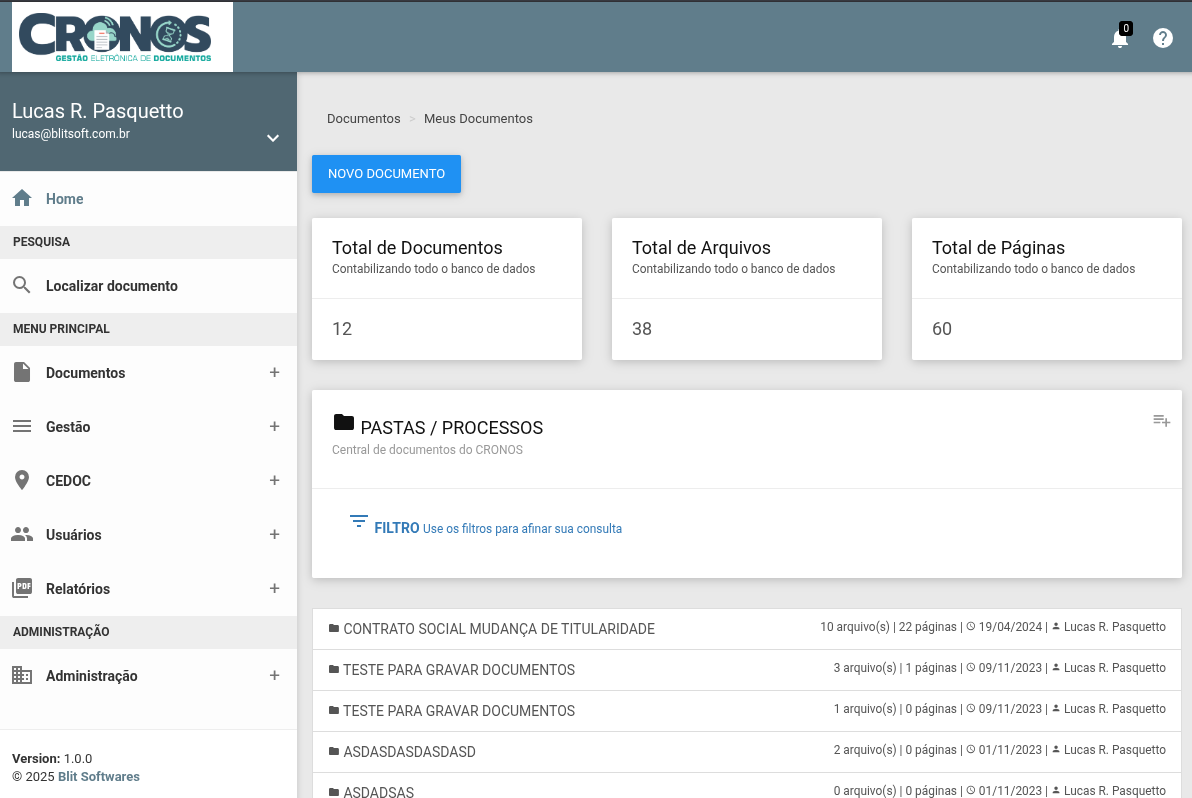Collapse the Lucas R. Pasquetto profile chevron
The width and height of the screenshot is (1192, 798).
272,138
